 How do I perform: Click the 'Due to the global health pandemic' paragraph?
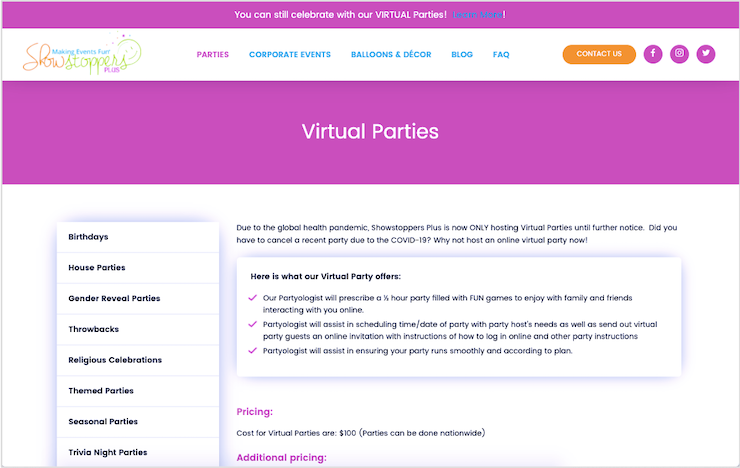(457, 234)
